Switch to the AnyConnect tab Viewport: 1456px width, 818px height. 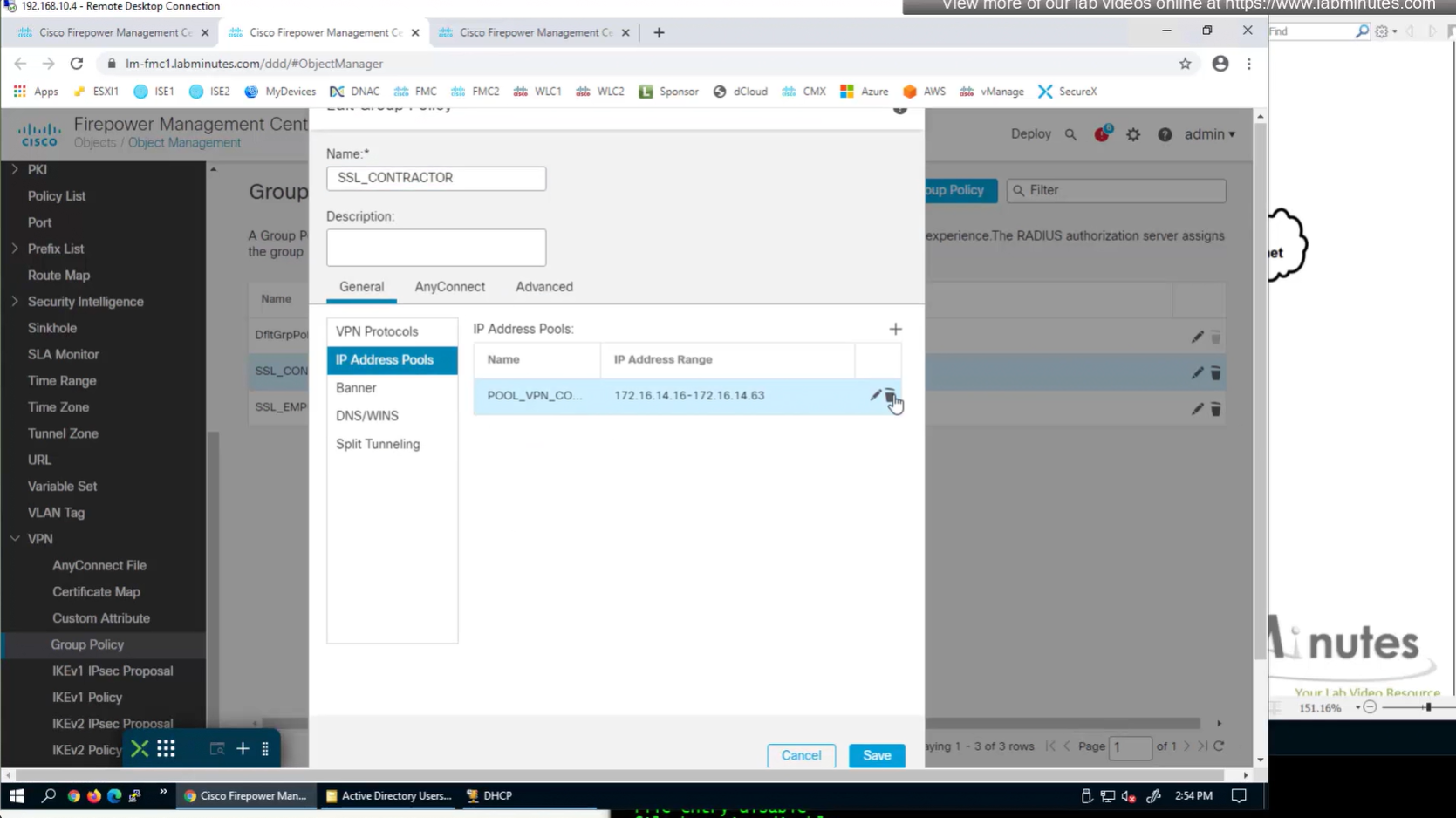tap(449, 287)
